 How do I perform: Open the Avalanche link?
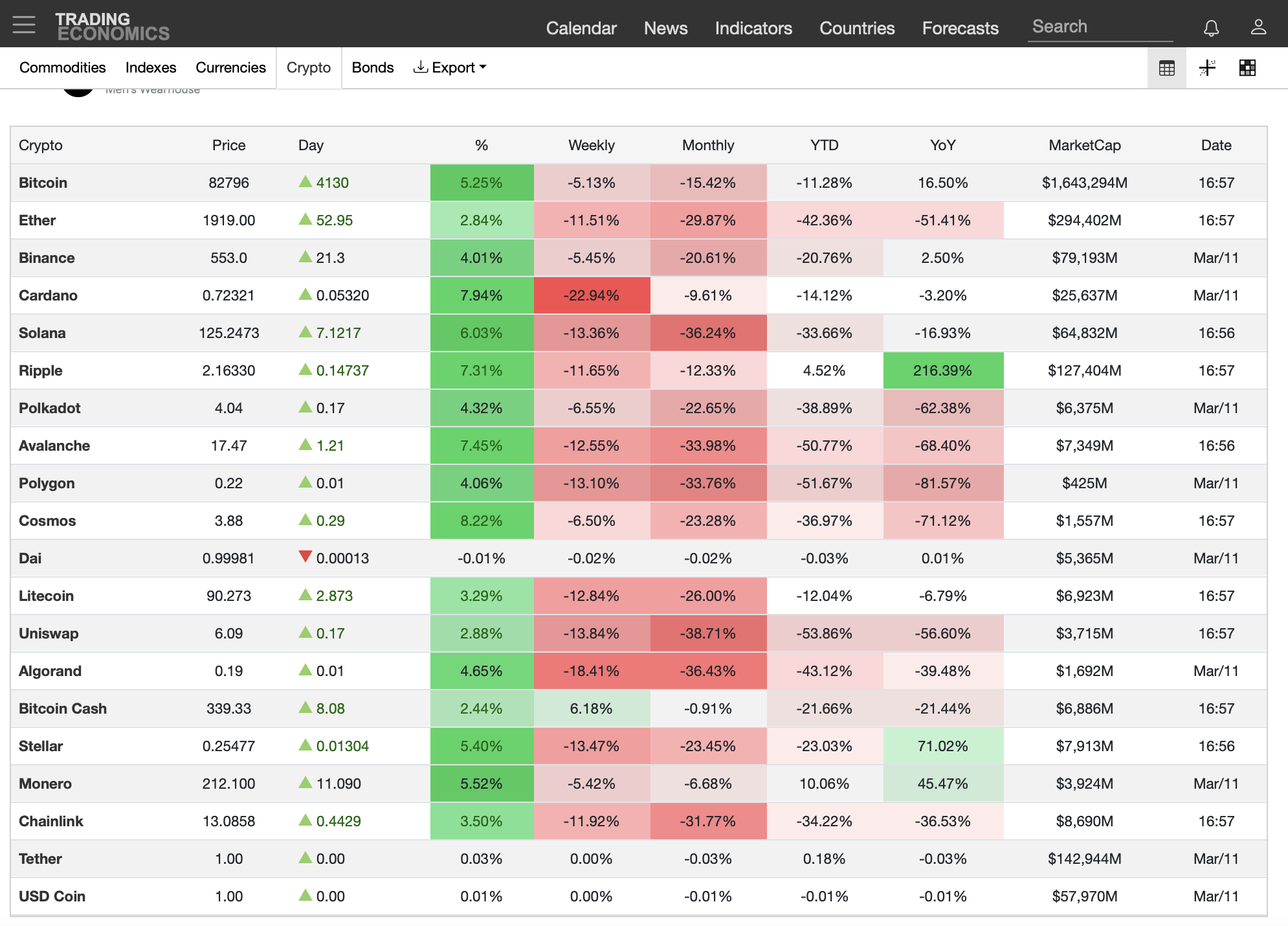(54, 446)
